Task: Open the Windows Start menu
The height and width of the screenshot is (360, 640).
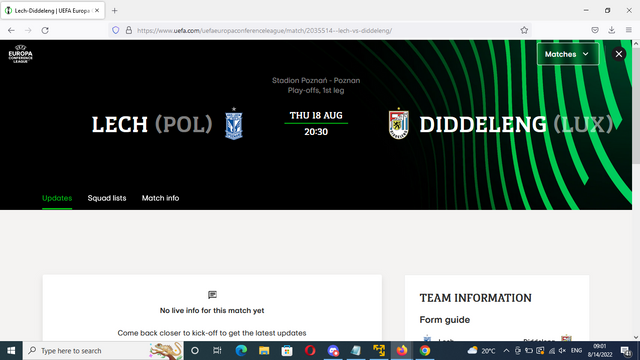Action: [11, 351]
